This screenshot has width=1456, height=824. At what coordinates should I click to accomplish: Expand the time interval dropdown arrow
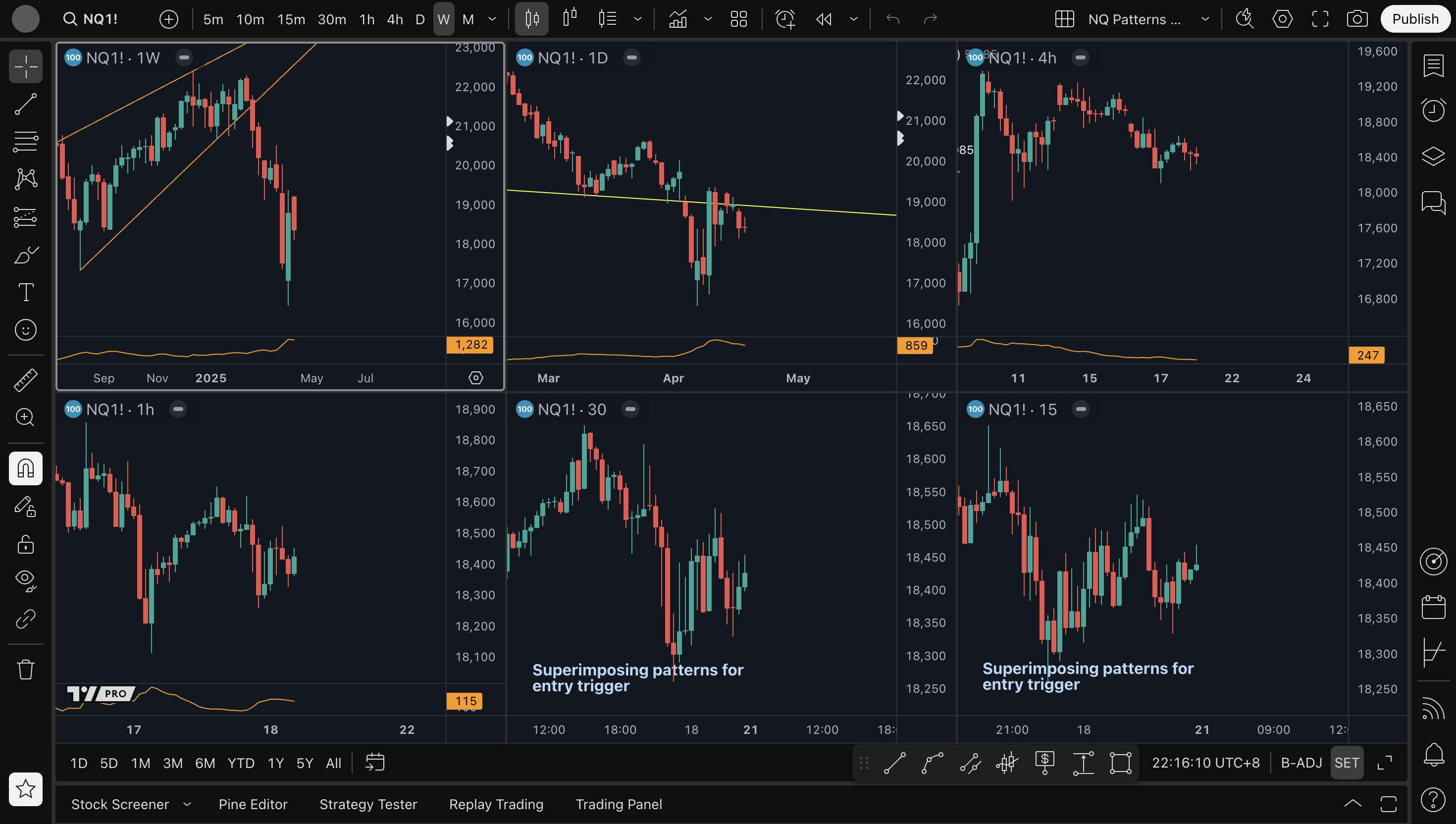(x=492, y=19)
